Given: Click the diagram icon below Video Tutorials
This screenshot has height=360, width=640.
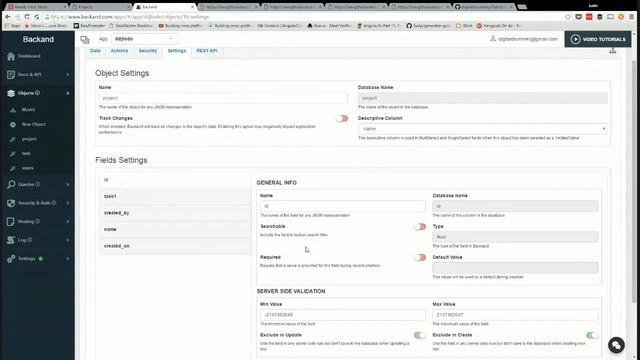Looking at the screenshot, I should point(613,51).
